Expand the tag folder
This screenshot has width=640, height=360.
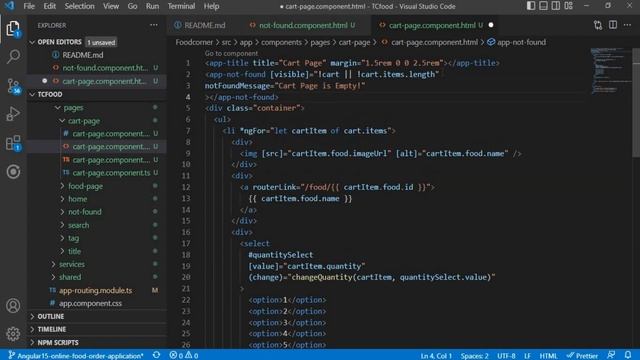click(62, 238)
